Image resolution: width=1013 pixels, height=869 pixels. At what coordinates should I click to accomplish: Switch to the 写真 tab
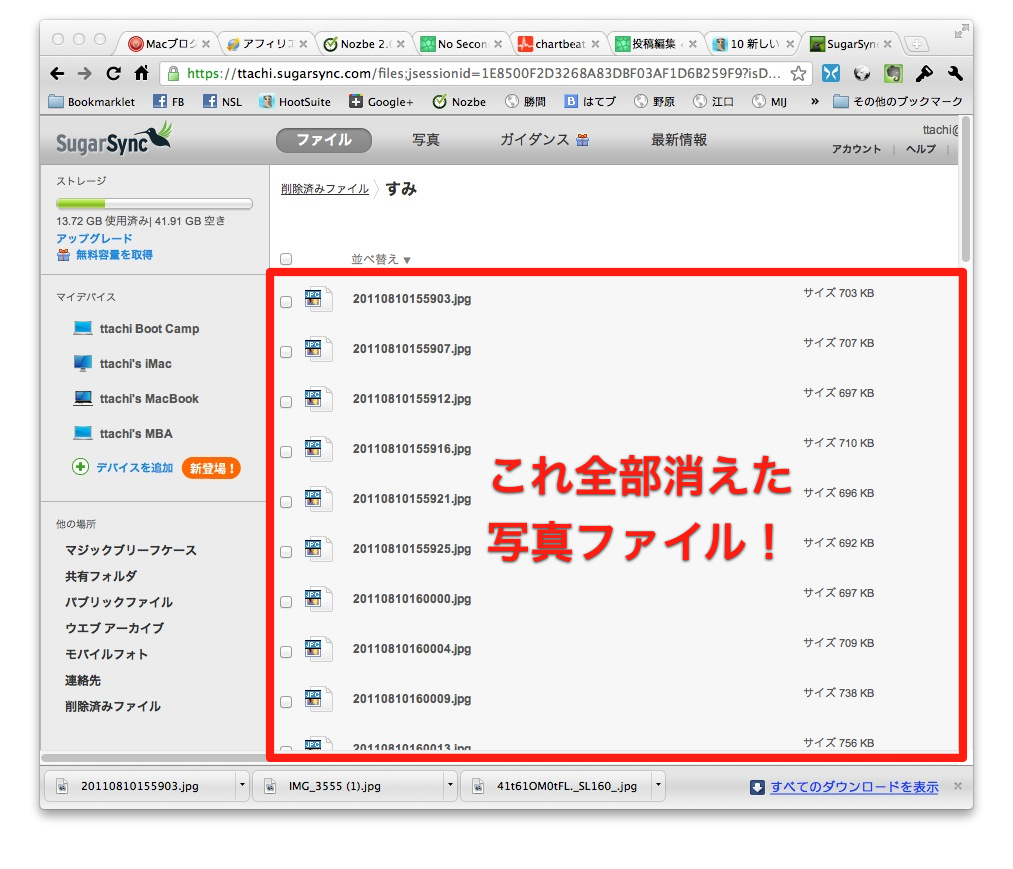tap(426, 140)
